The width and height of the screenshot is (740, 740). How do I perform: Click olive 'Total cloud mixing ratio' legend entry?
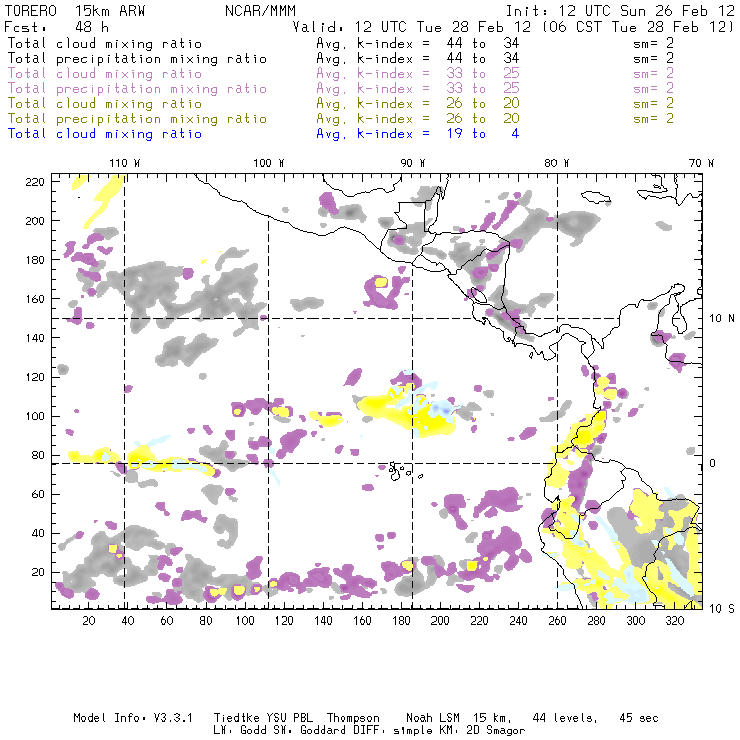tap(105, 104)
